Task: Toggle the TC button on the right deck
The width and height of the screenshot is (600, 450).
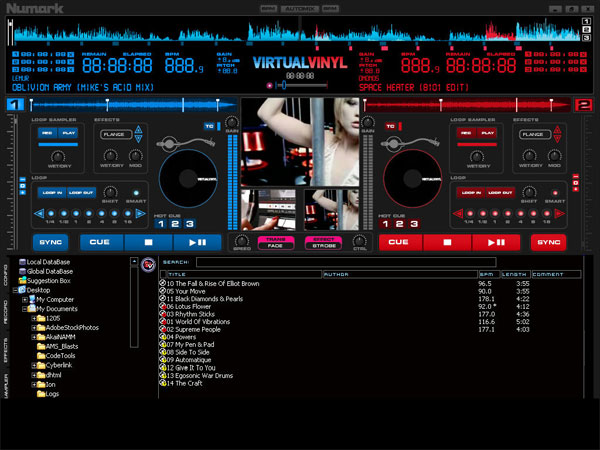Action: [x=391, y=126]
